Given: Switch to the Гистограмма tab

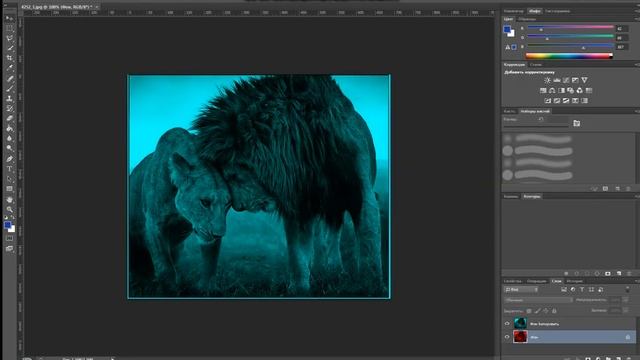Looking at the screenshot, I should pos(558,11).
